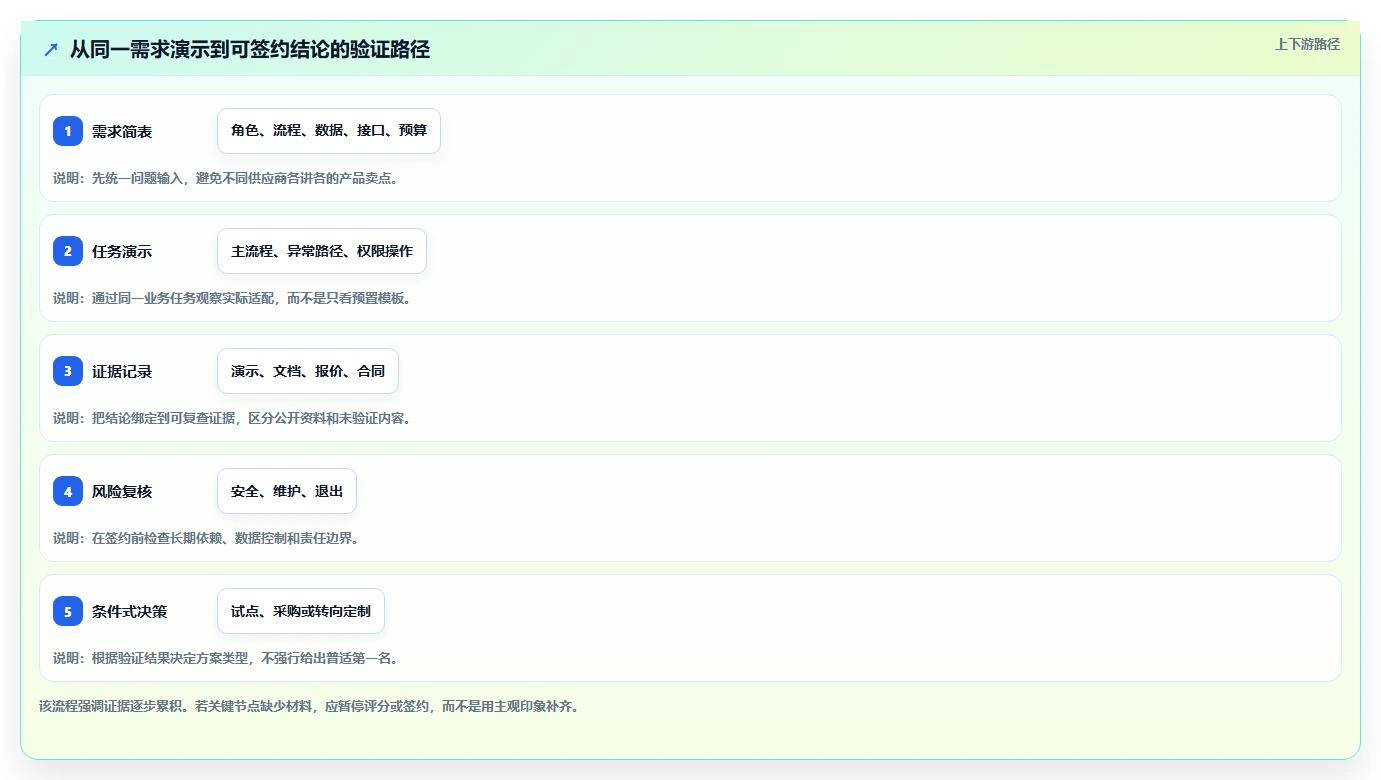The height and width of the screenshot is (780, 1381).
Task: Click the 上下游路径 label
Action: (1307, 44)
